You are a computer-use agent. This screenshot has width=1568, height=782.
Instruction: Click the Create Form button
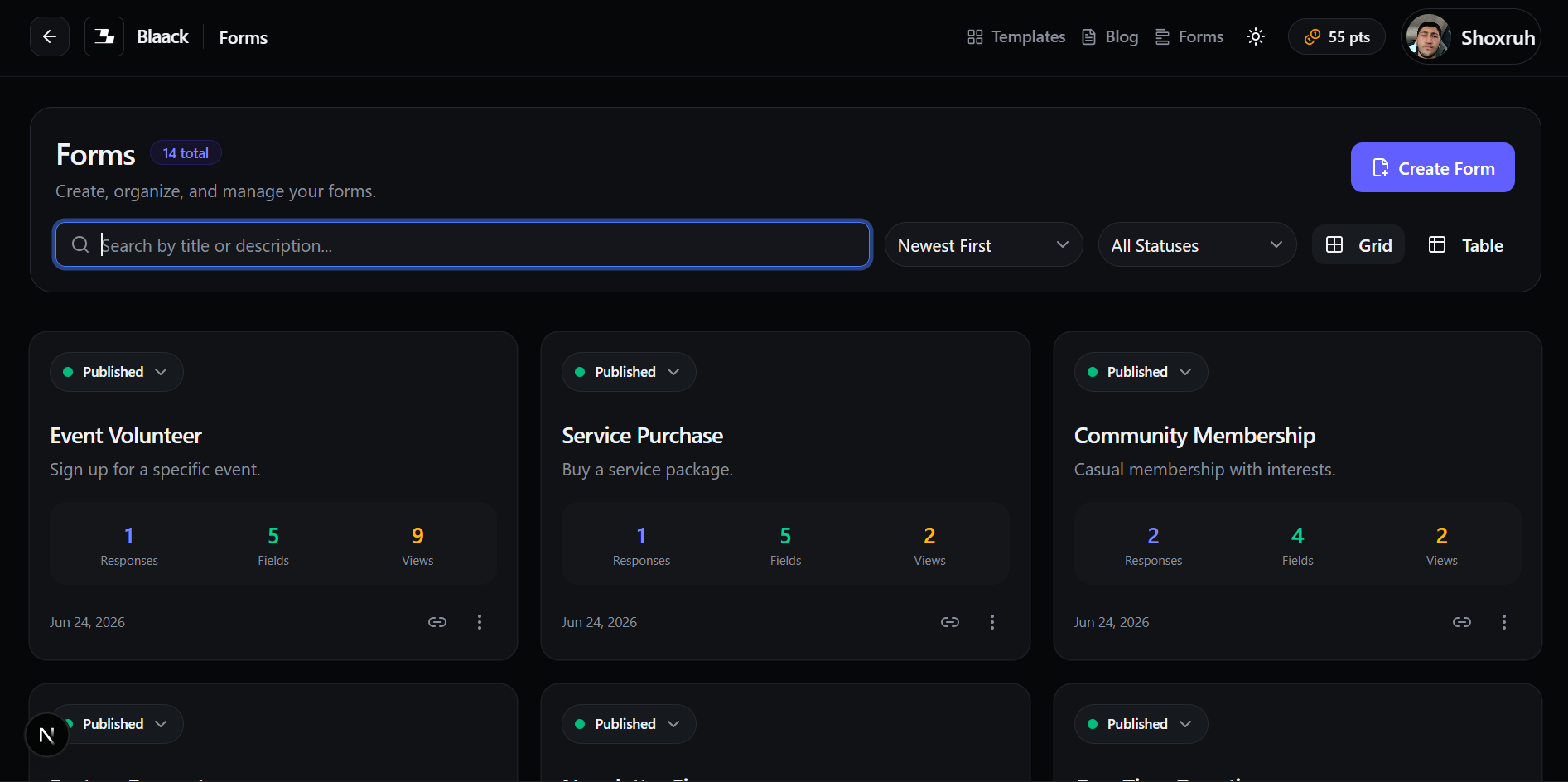pos(1432,167)
